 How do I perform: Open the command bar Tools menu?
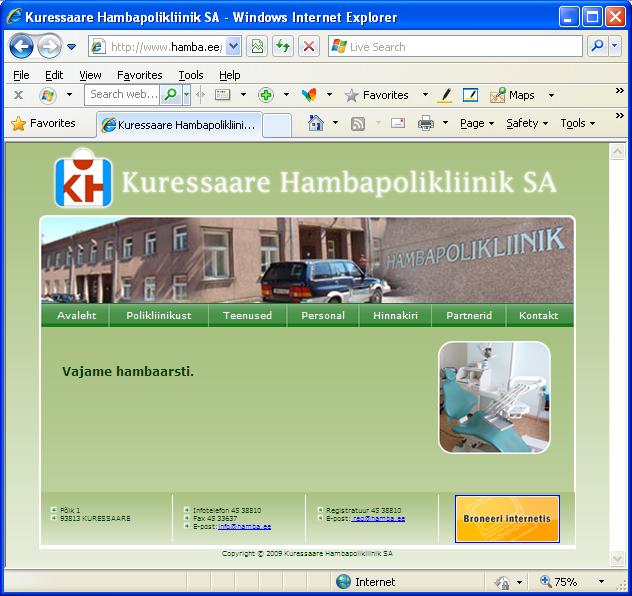point(578,123)
